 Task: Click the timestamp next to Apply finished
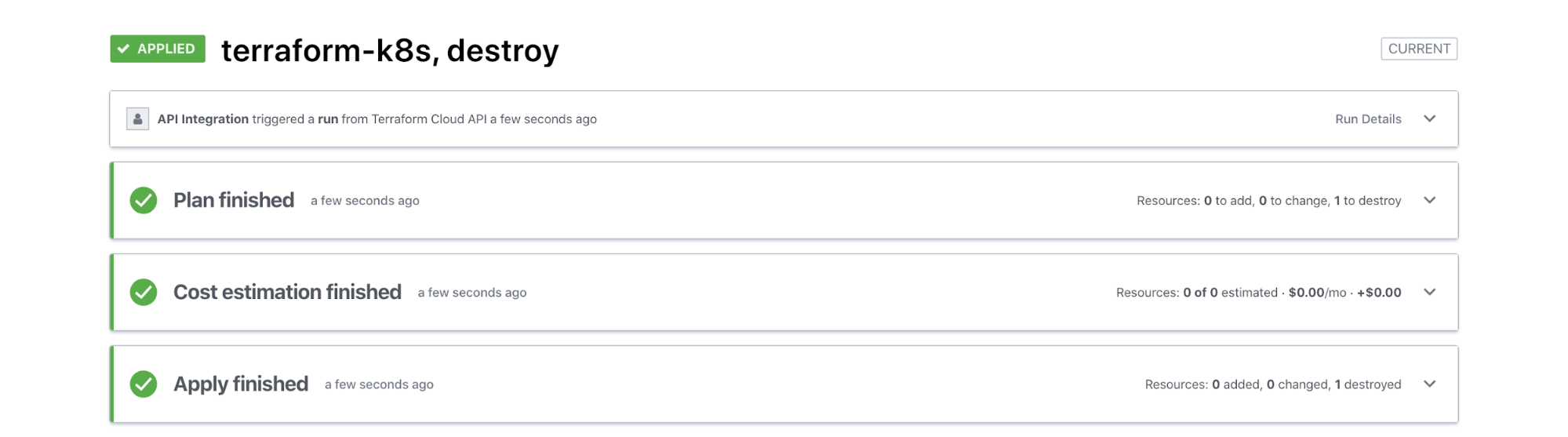pyautogui.click(x=379, y=384)
